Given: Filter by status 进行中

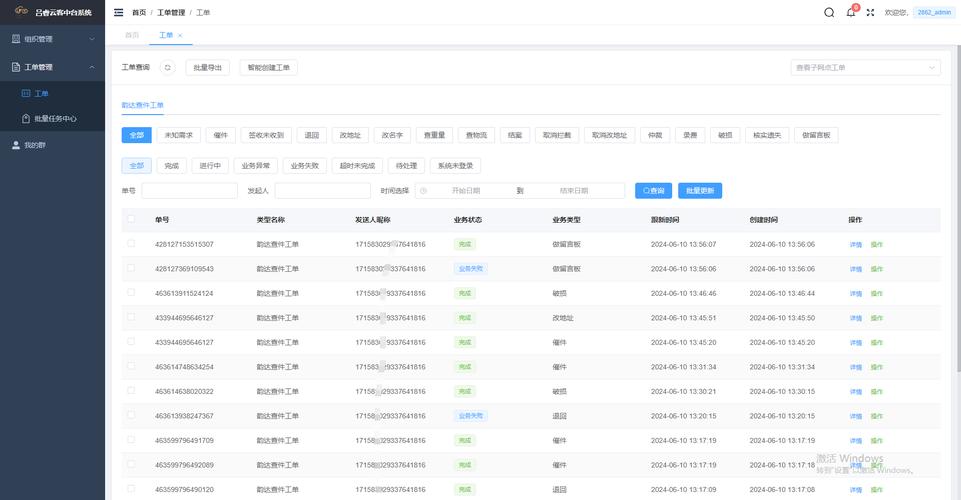Looking at the screenshot, I should point(210,165).
